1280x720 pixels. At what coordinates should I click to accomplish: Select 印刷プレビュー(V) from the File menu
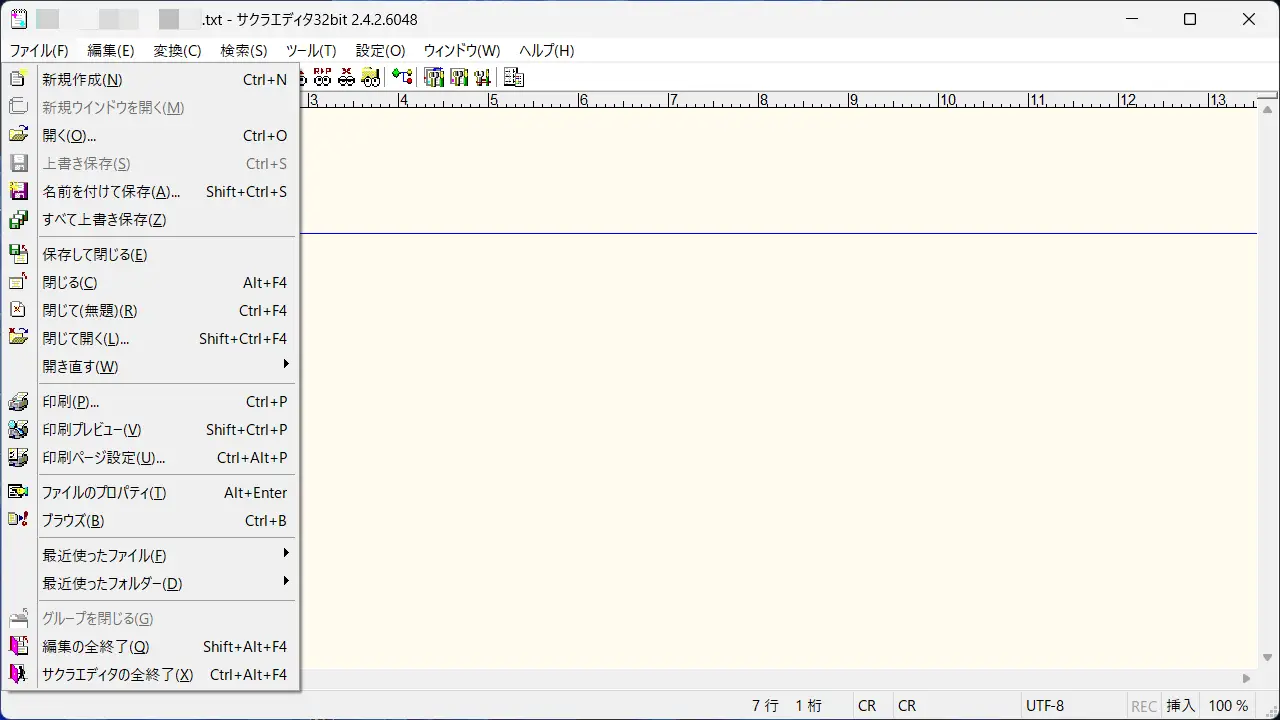click(92, 430)
